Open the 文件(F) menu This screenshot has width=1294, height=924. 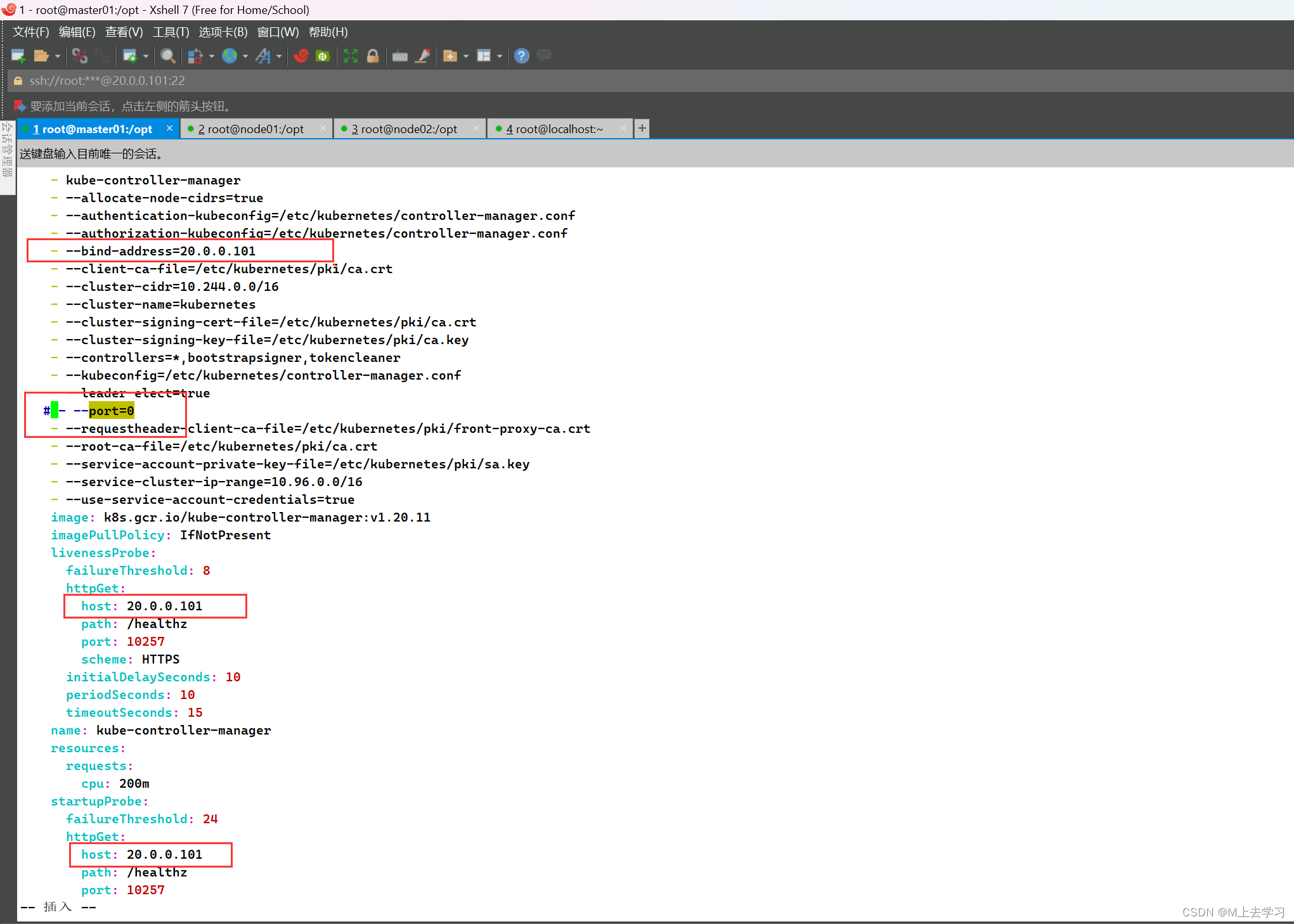[x=31, y=32]
